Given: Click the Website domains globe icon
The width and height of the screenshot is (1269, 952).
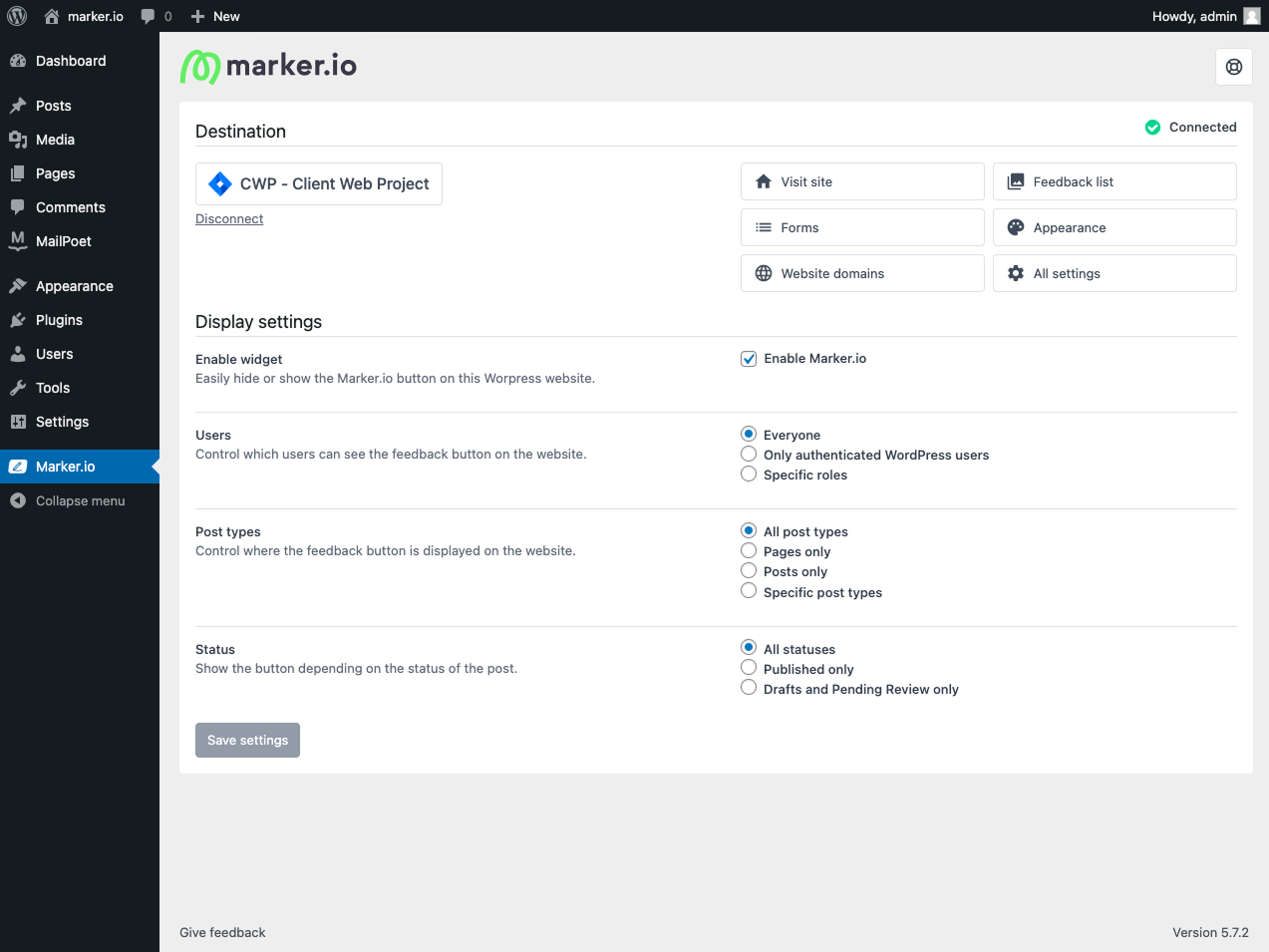Looking at the screenshot, I should point(764,273).
